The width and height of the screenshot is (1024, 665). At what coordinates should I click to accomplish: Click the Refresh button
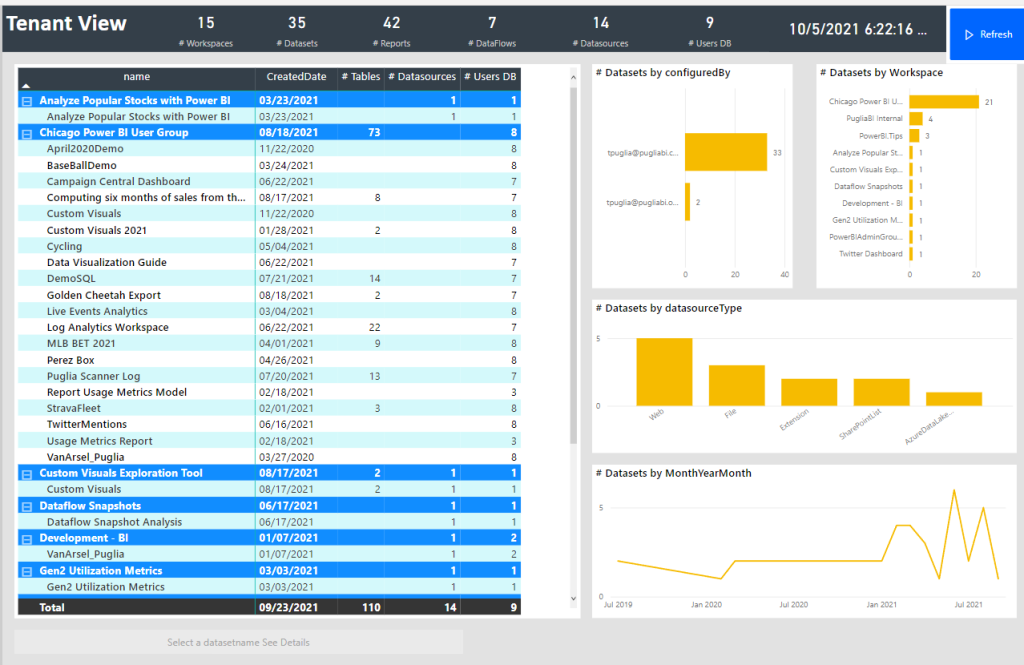[x=987, y=35]
